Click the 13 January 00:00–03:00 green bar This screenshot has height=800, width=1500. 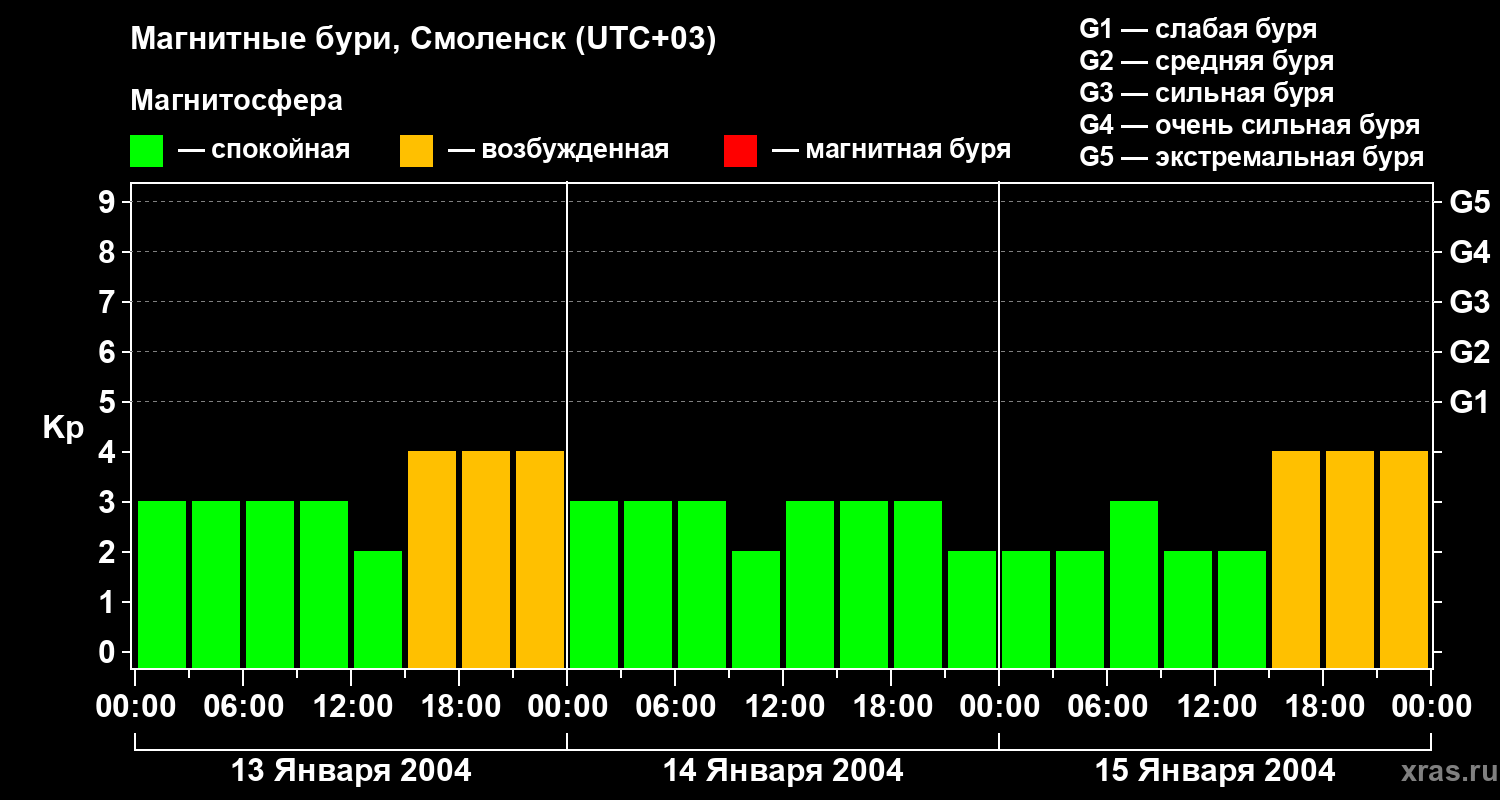point(162,584)
